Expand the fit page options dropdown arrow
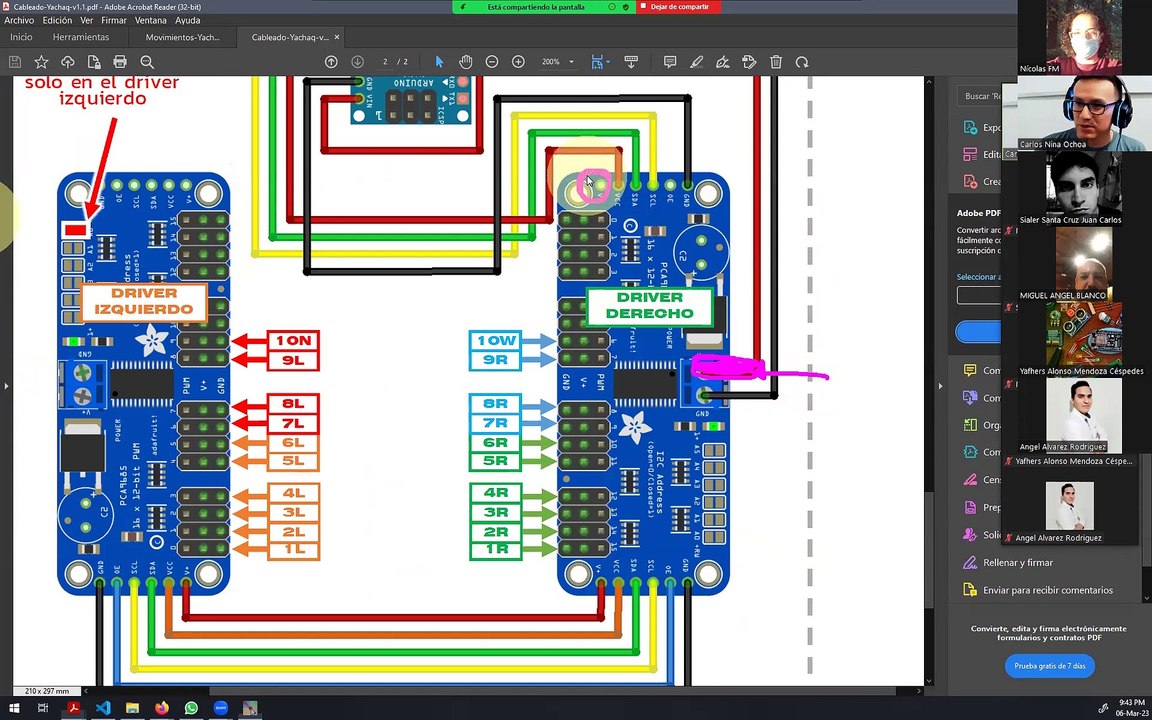1152x720 pixels. [608, 62]
